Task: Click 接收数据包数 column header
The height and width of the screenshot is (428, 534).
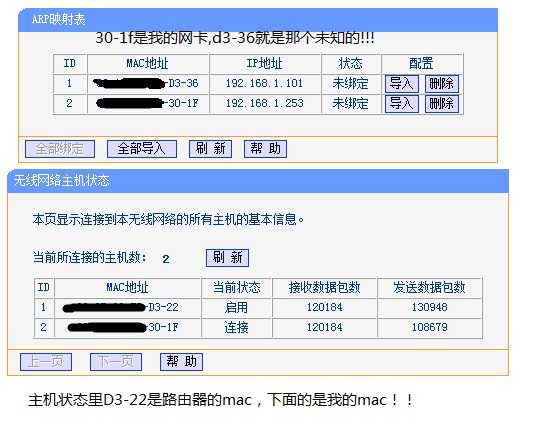Action: (325, 288)
